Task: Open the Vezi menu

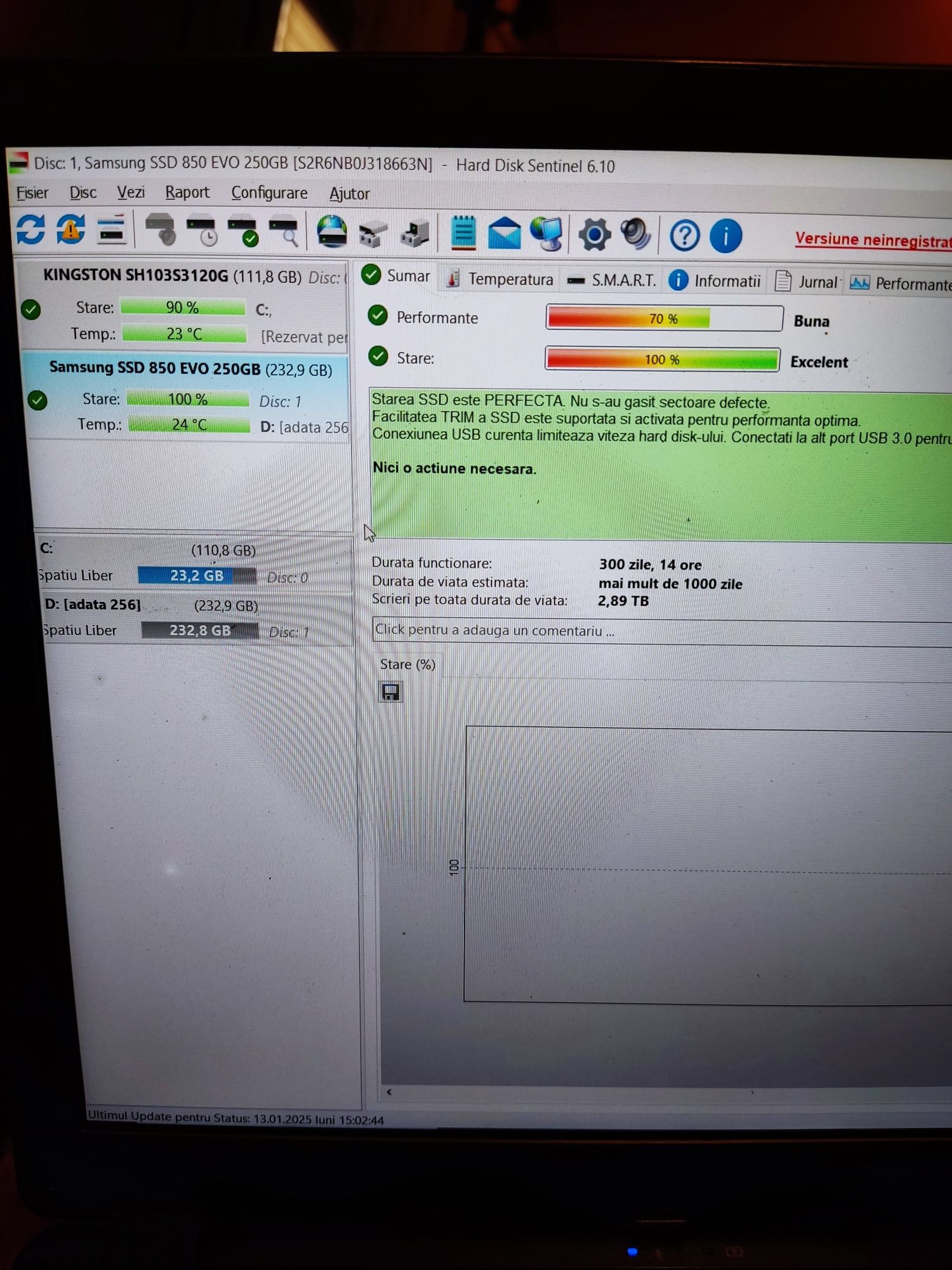Action: click(x=131, y=192)
